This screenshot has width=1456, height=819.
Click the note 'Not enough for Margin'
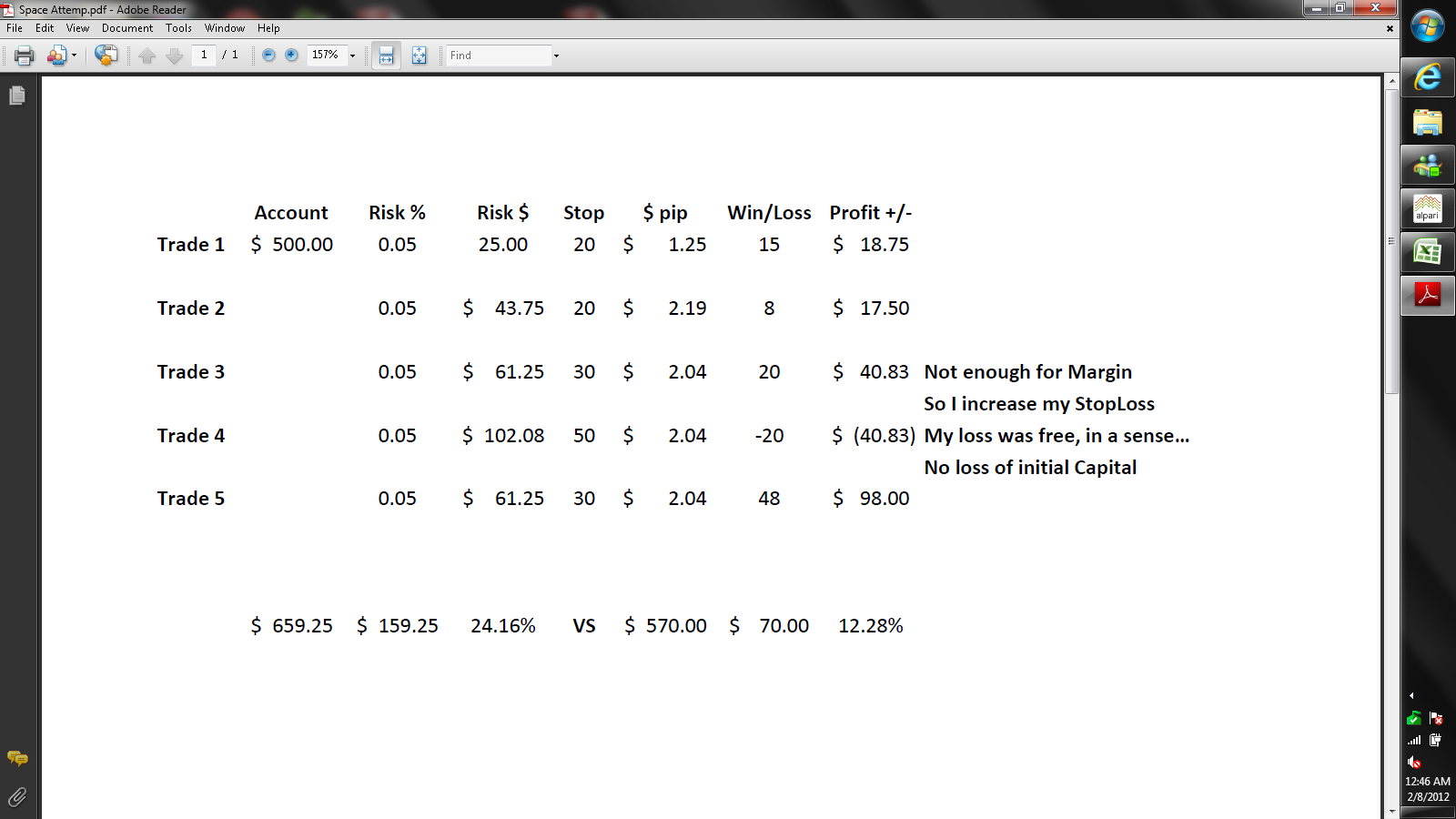point(1028,372)
